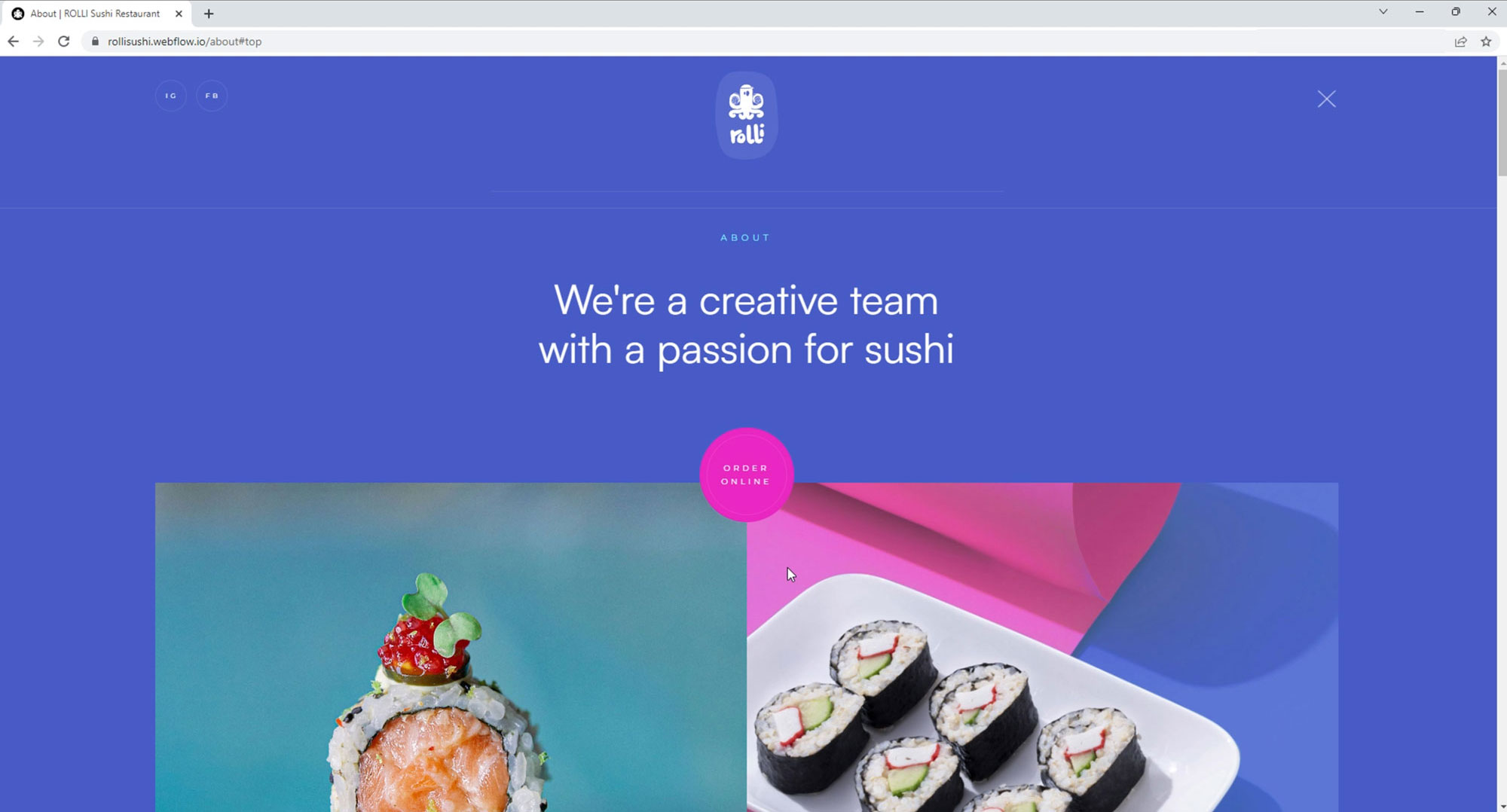Screen dimensions: 1507x812
Task: Click the Rolli octopus logo
Action: coord(746,115)
